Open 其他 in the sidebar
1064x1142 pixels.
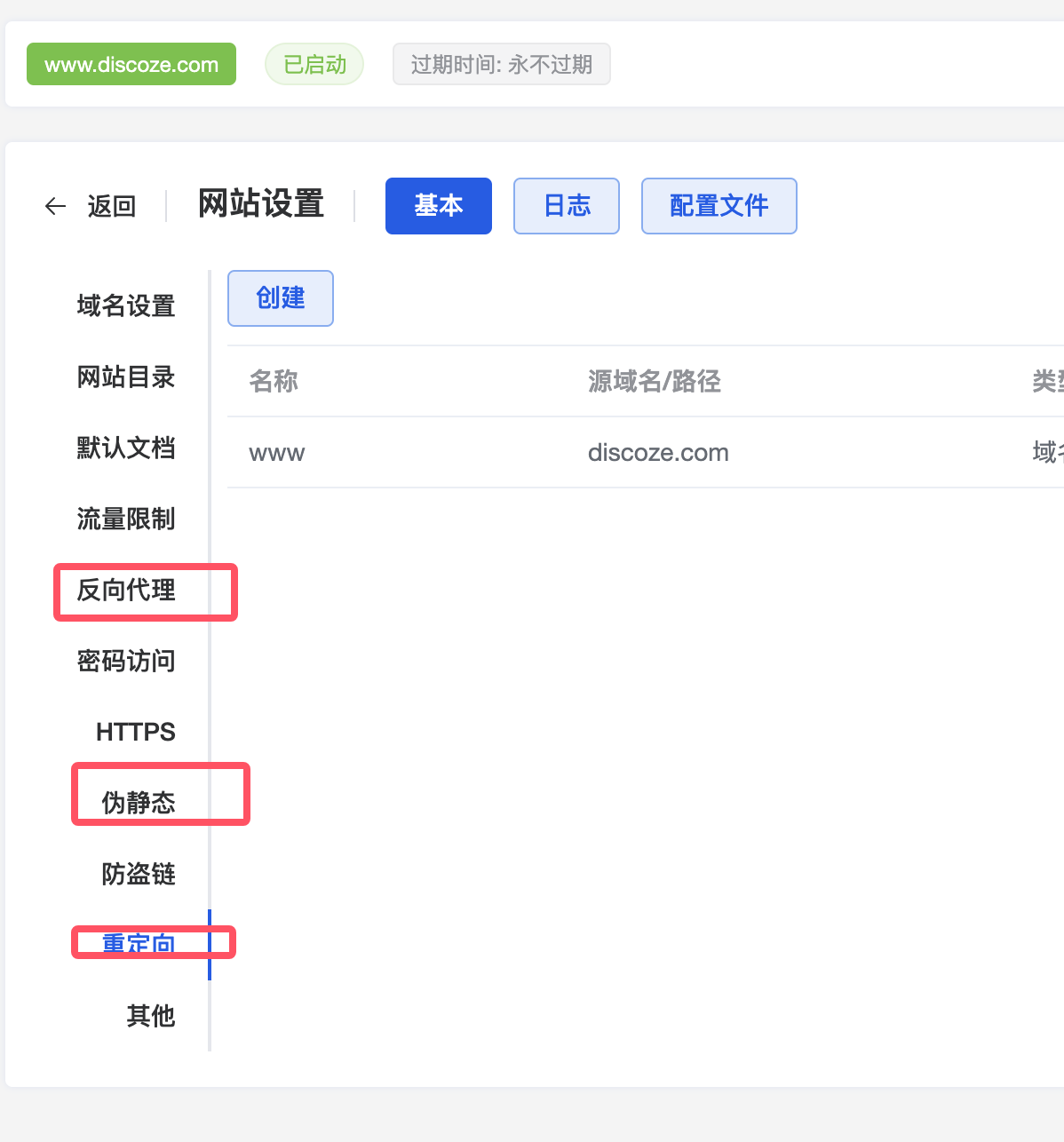click(150, 1016)
